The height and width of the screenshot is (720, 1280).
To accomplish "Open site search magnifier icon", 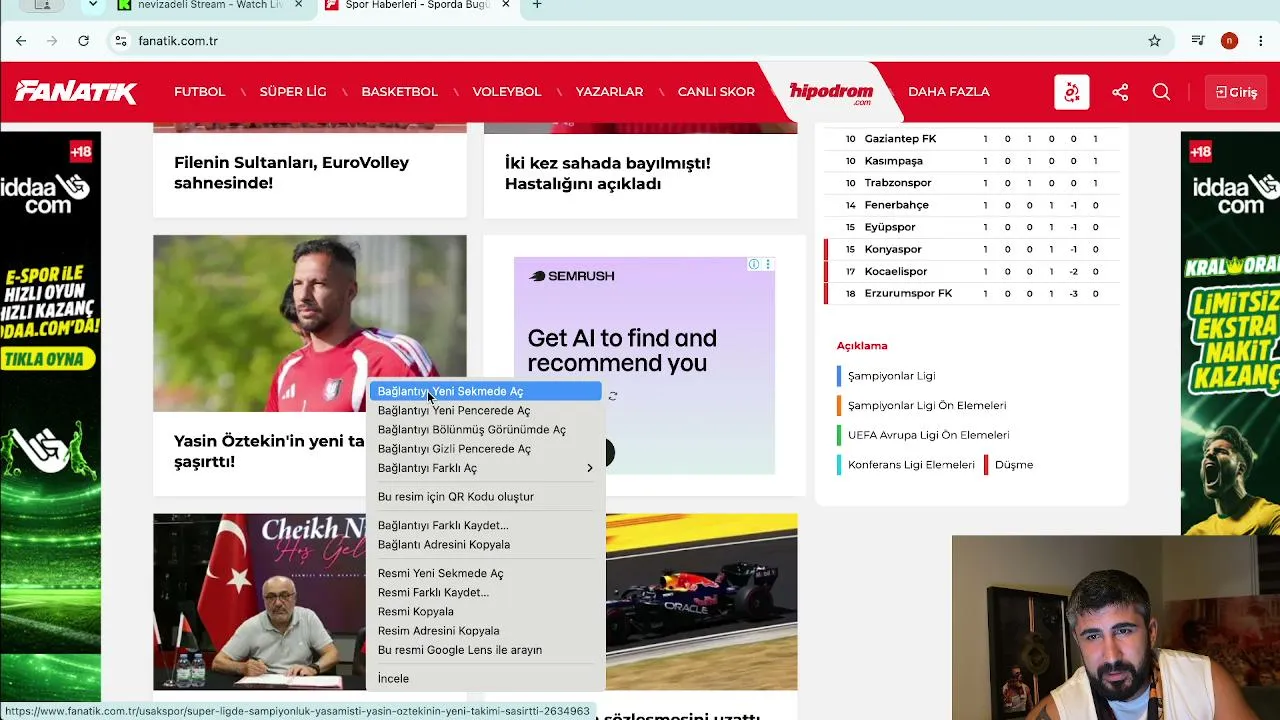I will click(1161, 92).
